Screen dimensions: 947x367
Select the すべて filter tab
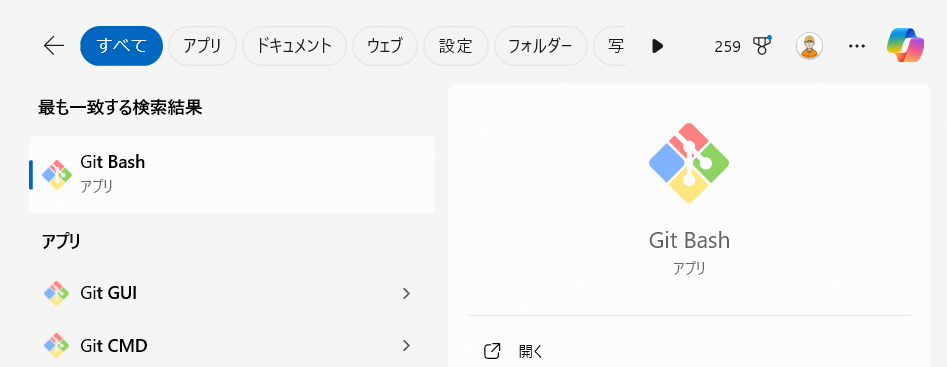tap(121, 46)
